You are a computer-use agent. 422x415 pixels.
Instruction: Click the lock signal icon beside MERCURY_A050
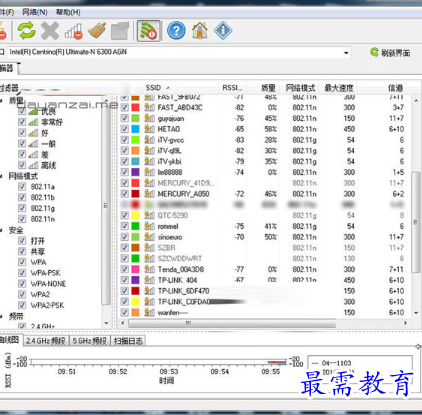(x=149, y=194)
